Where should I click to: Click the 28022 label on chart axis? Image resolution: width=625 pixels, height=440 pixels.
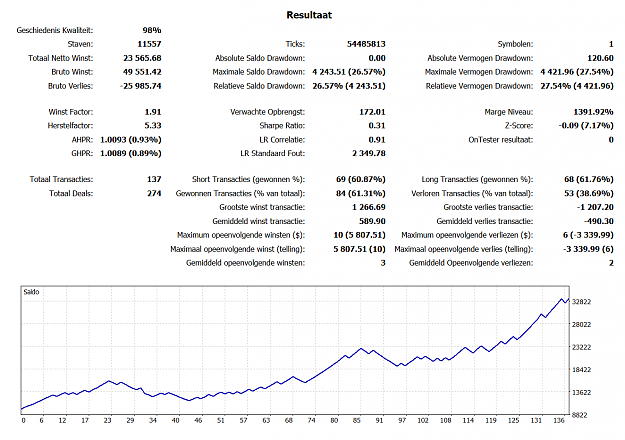[x=582, y=324]
